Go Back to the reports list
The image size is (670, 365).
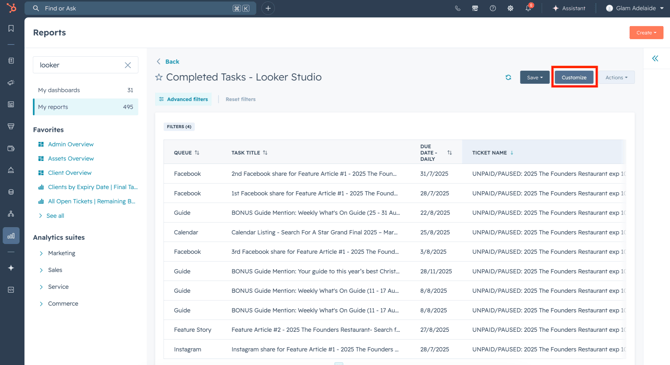[168, 62]
